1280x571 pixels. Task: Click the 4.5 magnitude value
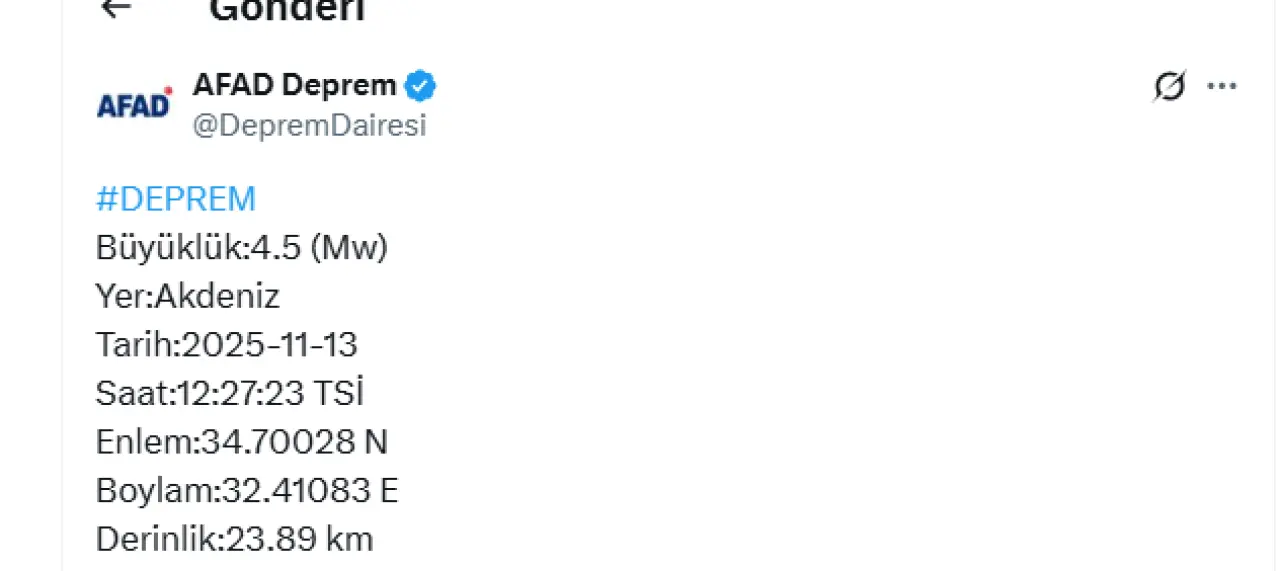276,248
